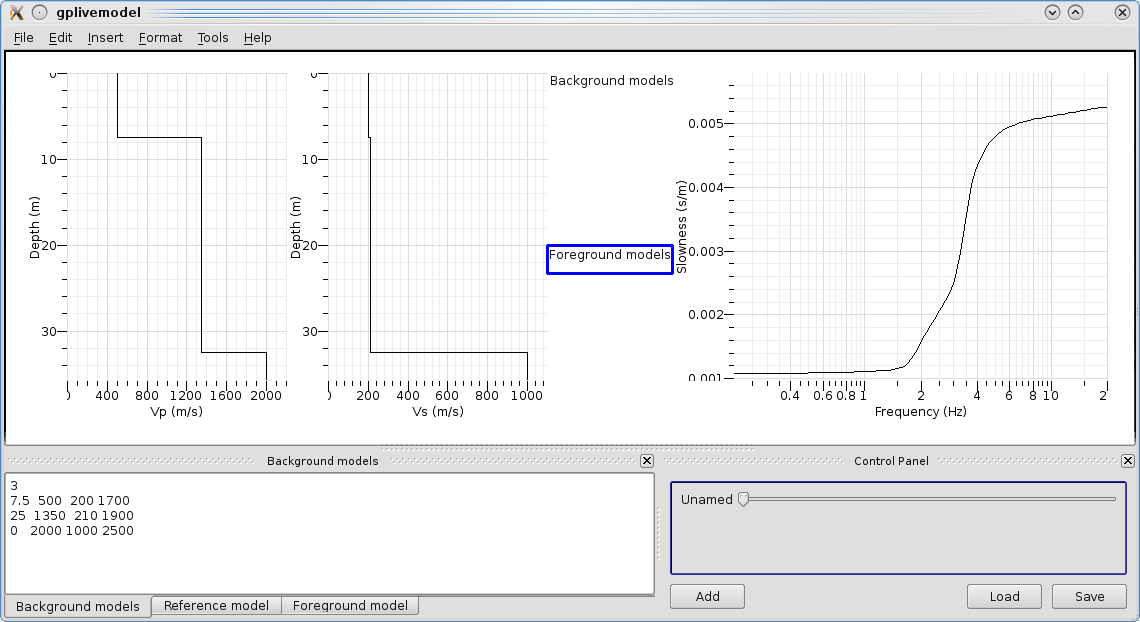Open the Insert menu
Viewport: 1140px width, 622px height.
(x=105, y=38)
